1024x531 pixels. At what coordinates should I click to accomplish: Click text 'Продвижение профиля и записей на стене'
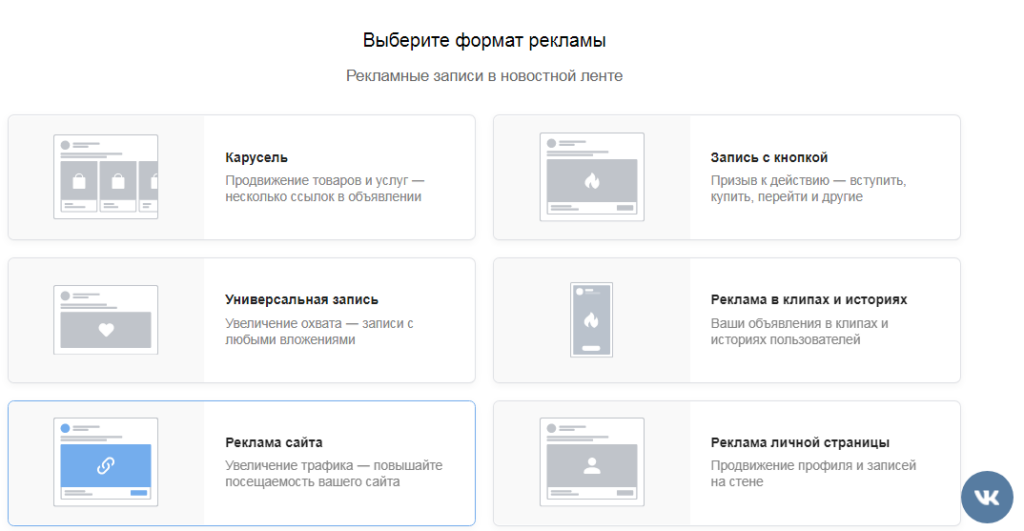click(813, 474)
